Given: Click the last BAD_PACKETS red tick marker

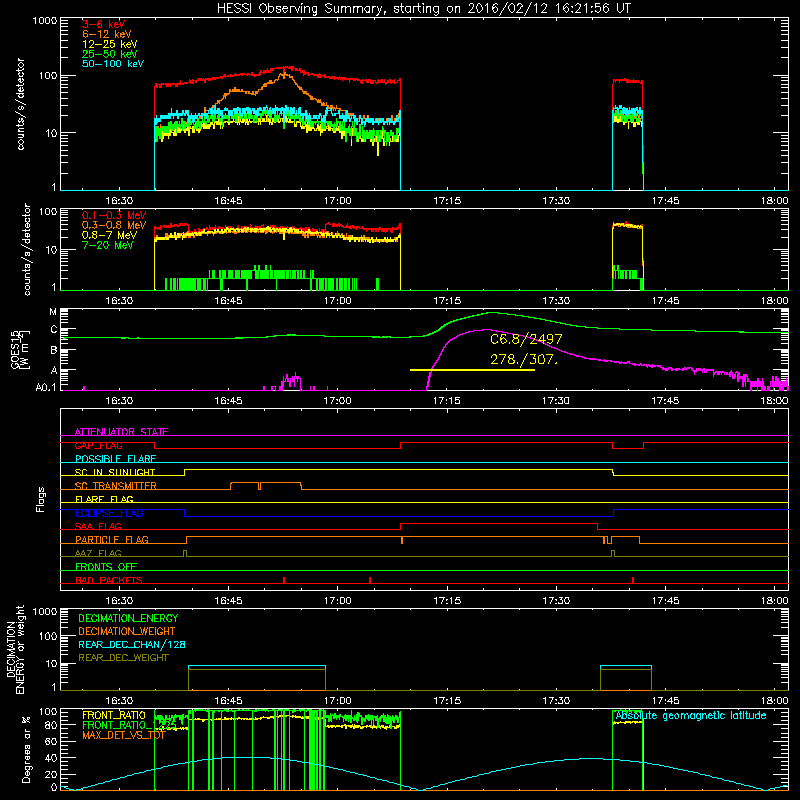Looking at the screenshot, I should (x=633, y=580).
